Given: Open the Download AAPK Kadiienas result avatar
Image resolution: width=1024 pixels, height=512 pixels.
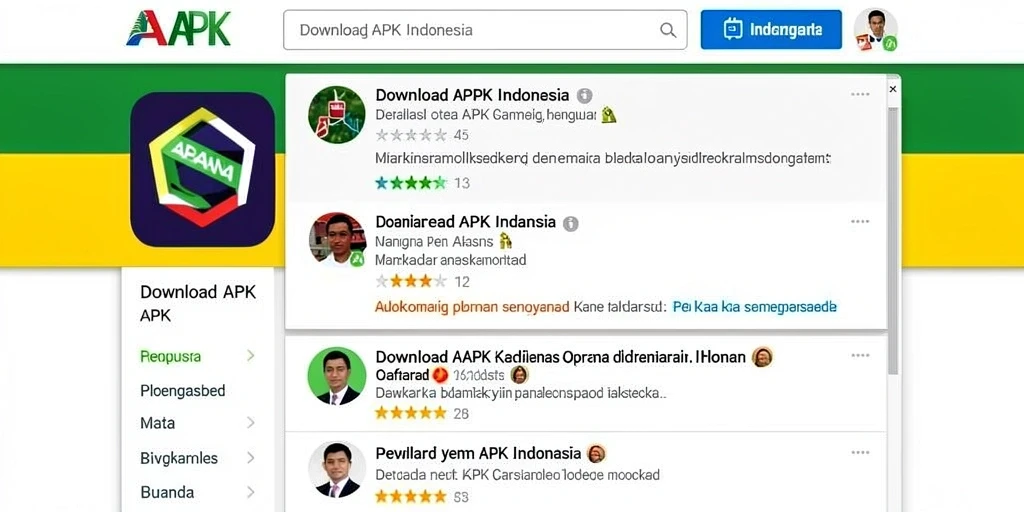Looking at the screenshot, I should 336,376.
